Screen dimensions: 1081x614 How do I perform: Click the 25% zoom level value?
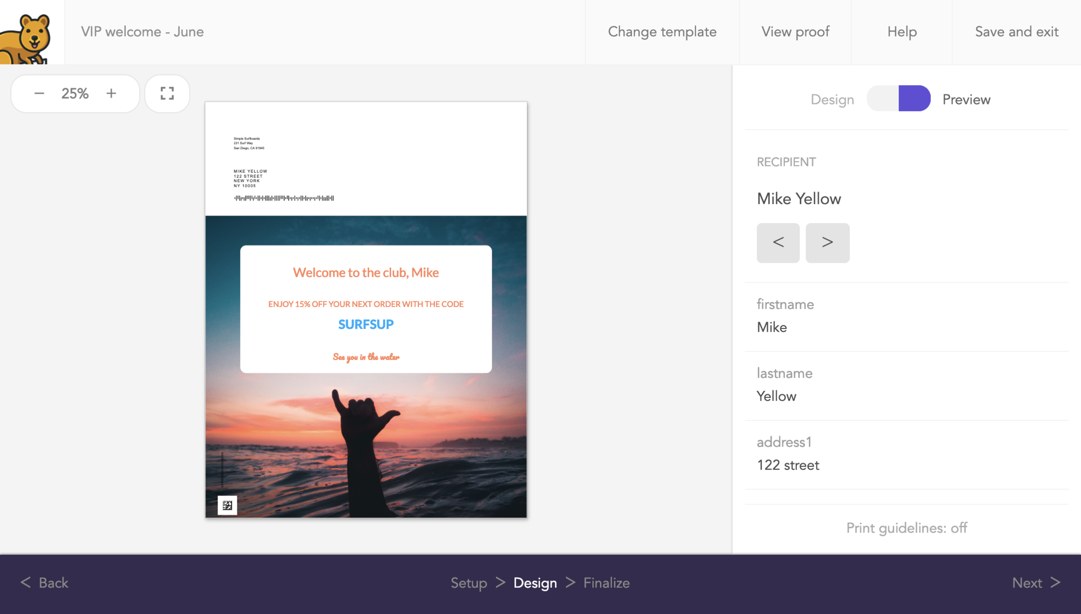(x=75, y=94)
